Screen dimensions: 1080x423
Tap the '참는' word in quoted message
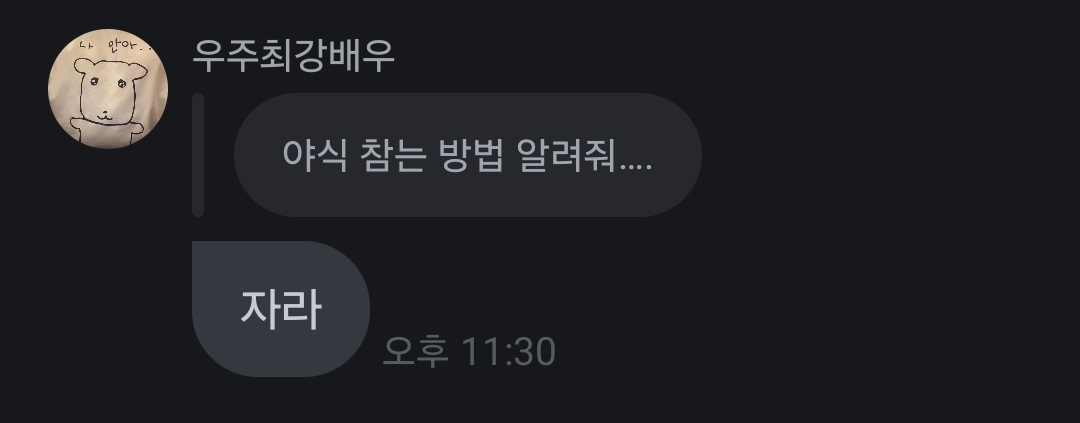pyautogui.click(x=391, y=156)
